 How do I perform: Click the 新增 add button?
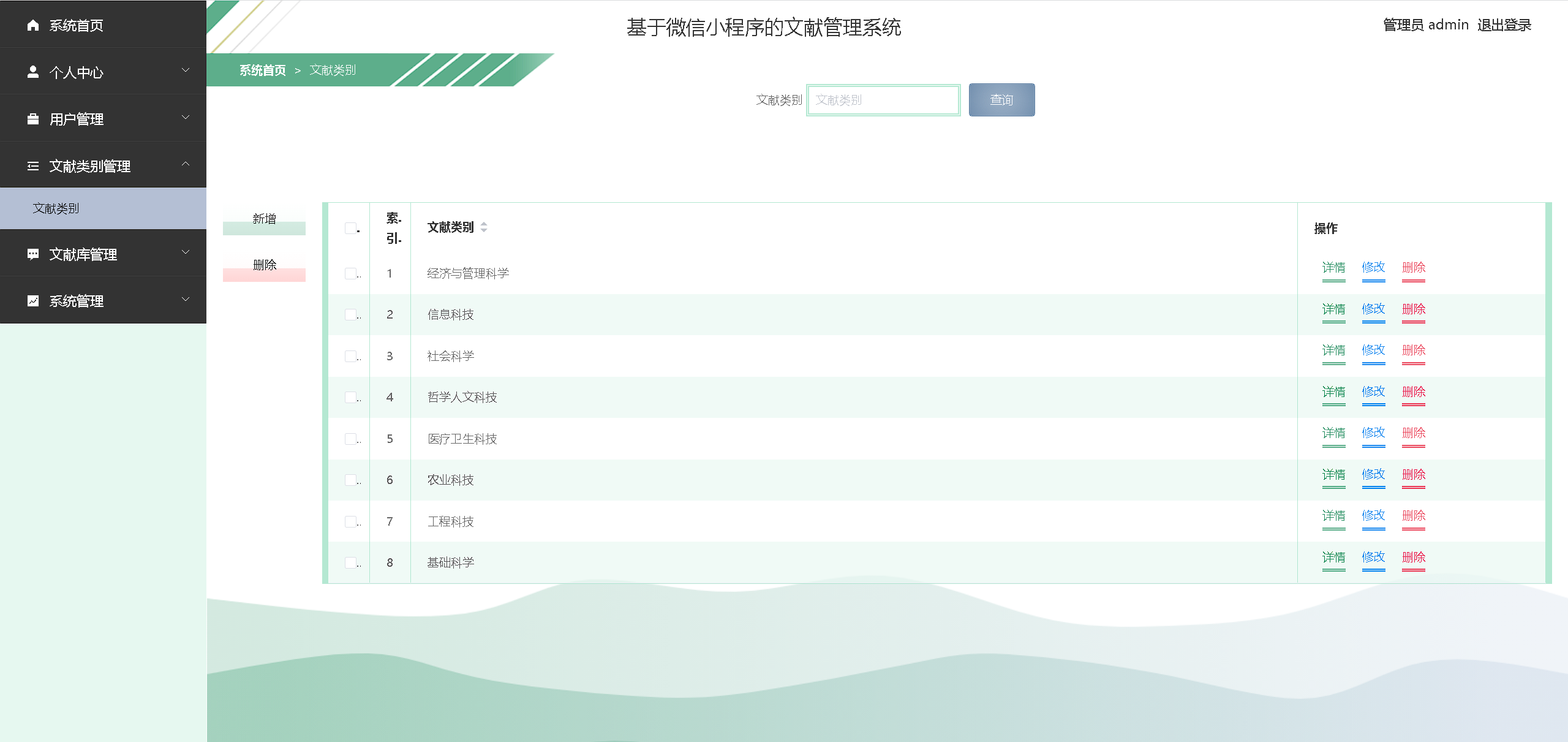tap(264, 219)
